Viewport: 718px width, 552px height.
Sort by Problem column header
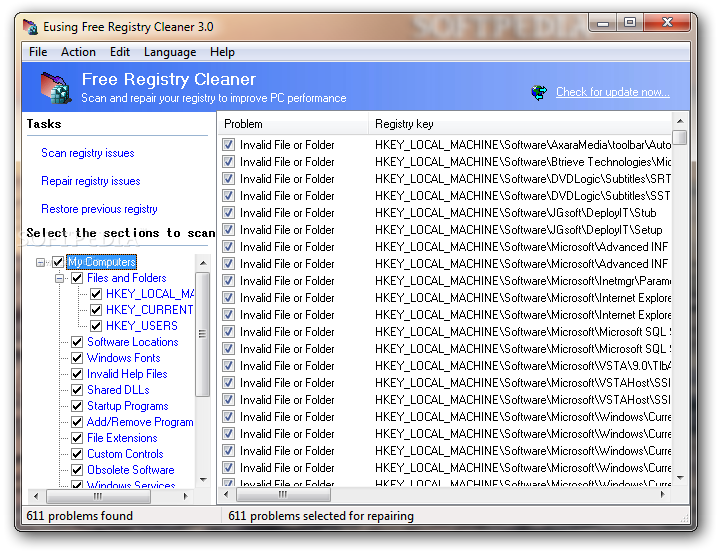click(x=293, y=124)
